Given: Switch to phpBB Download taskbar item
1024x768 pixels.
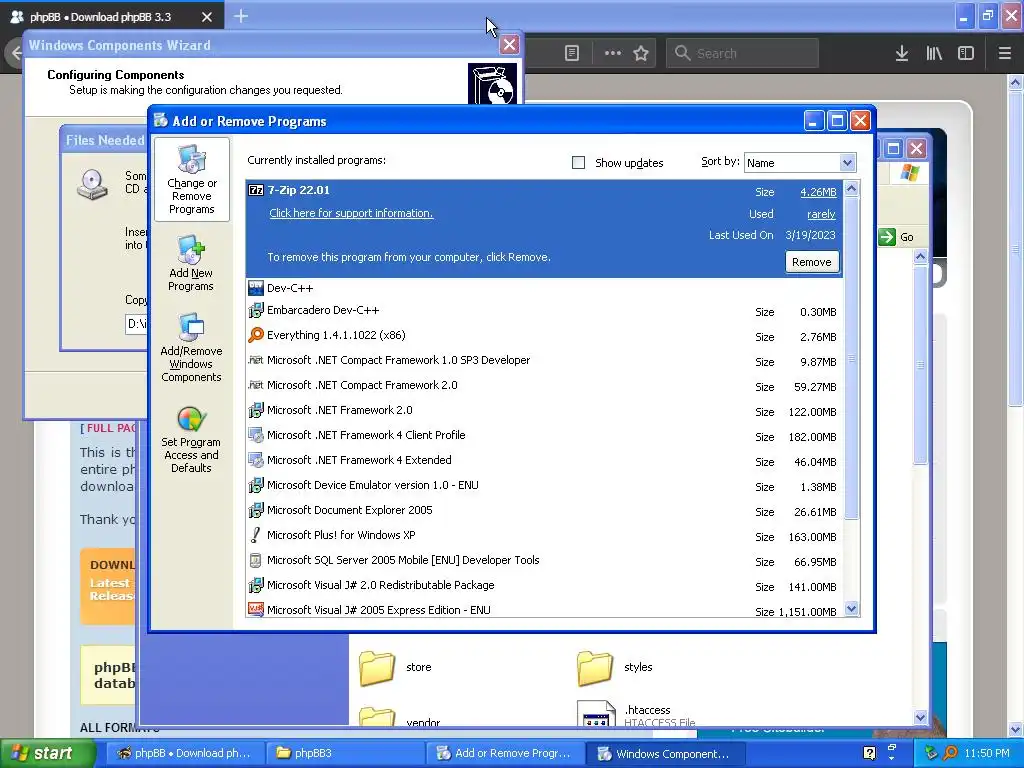Looking at the screenshot, I should (184, 753).
